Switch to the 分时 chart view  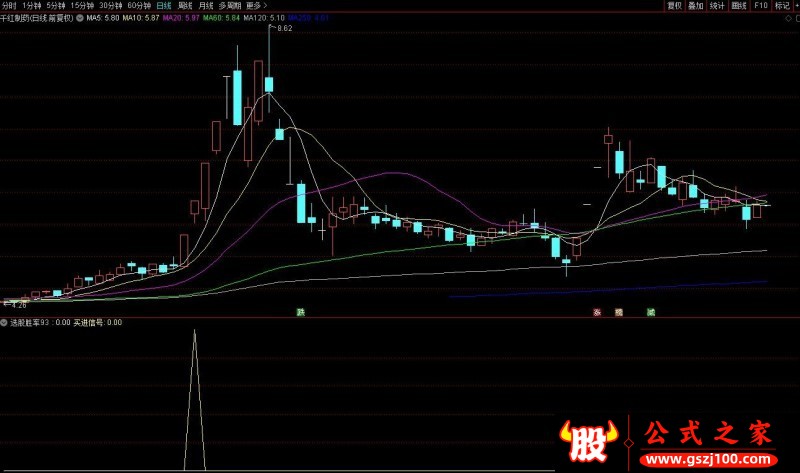click(9, 6)
